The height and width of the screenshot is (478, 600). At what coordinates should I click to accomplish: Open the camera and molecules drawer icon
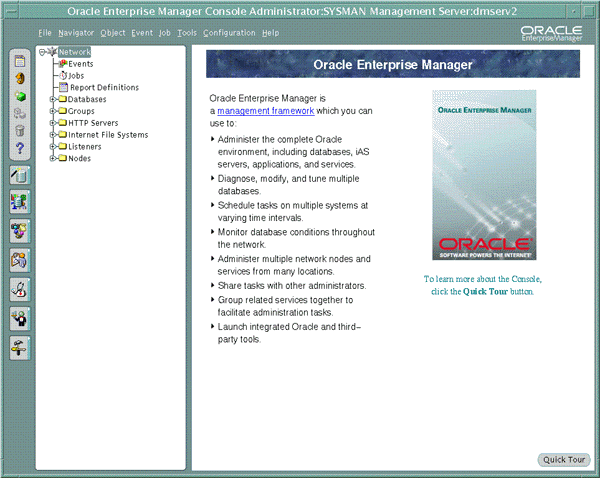point(20,231)
